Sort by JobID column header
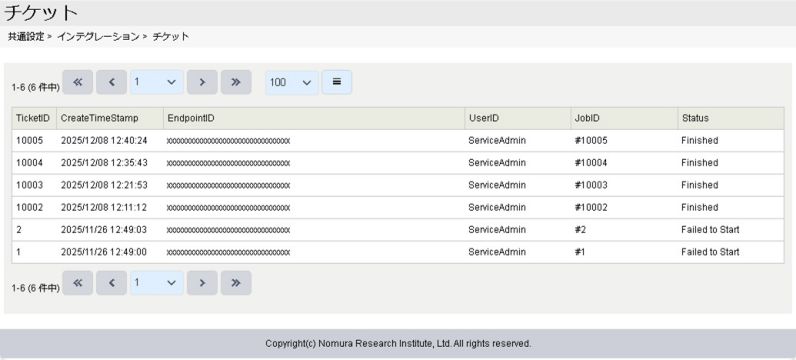 (624, 118)
